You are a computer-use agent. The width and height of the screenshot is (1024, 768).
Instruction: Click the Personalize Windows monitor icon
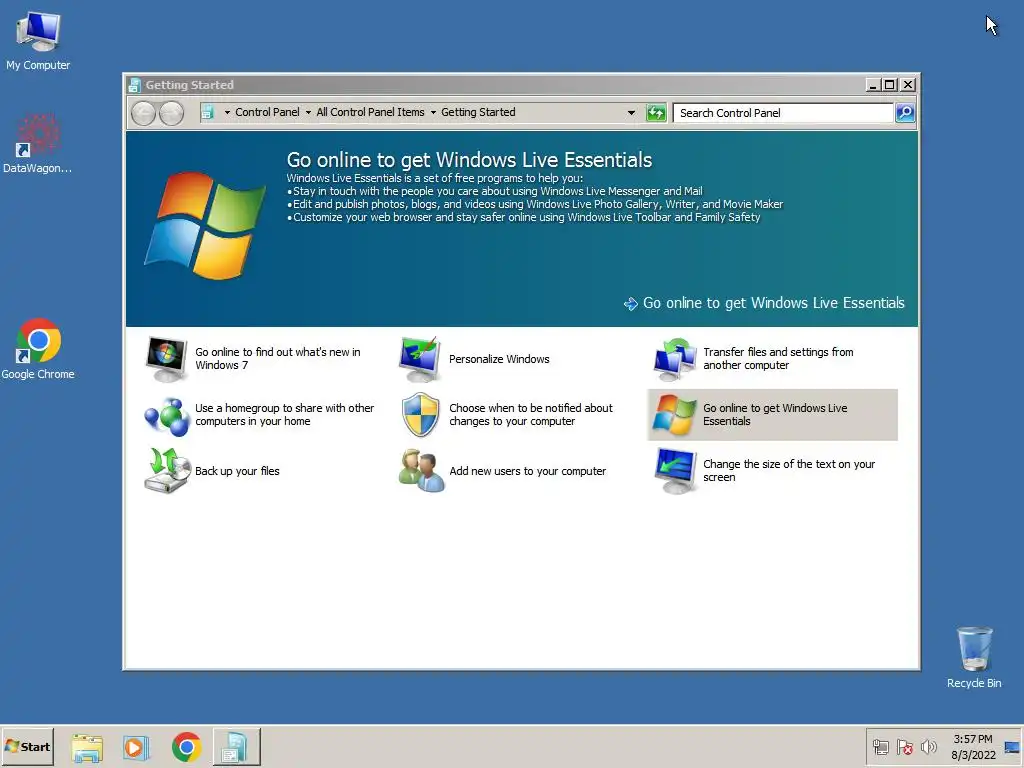[x=420, y=359]
